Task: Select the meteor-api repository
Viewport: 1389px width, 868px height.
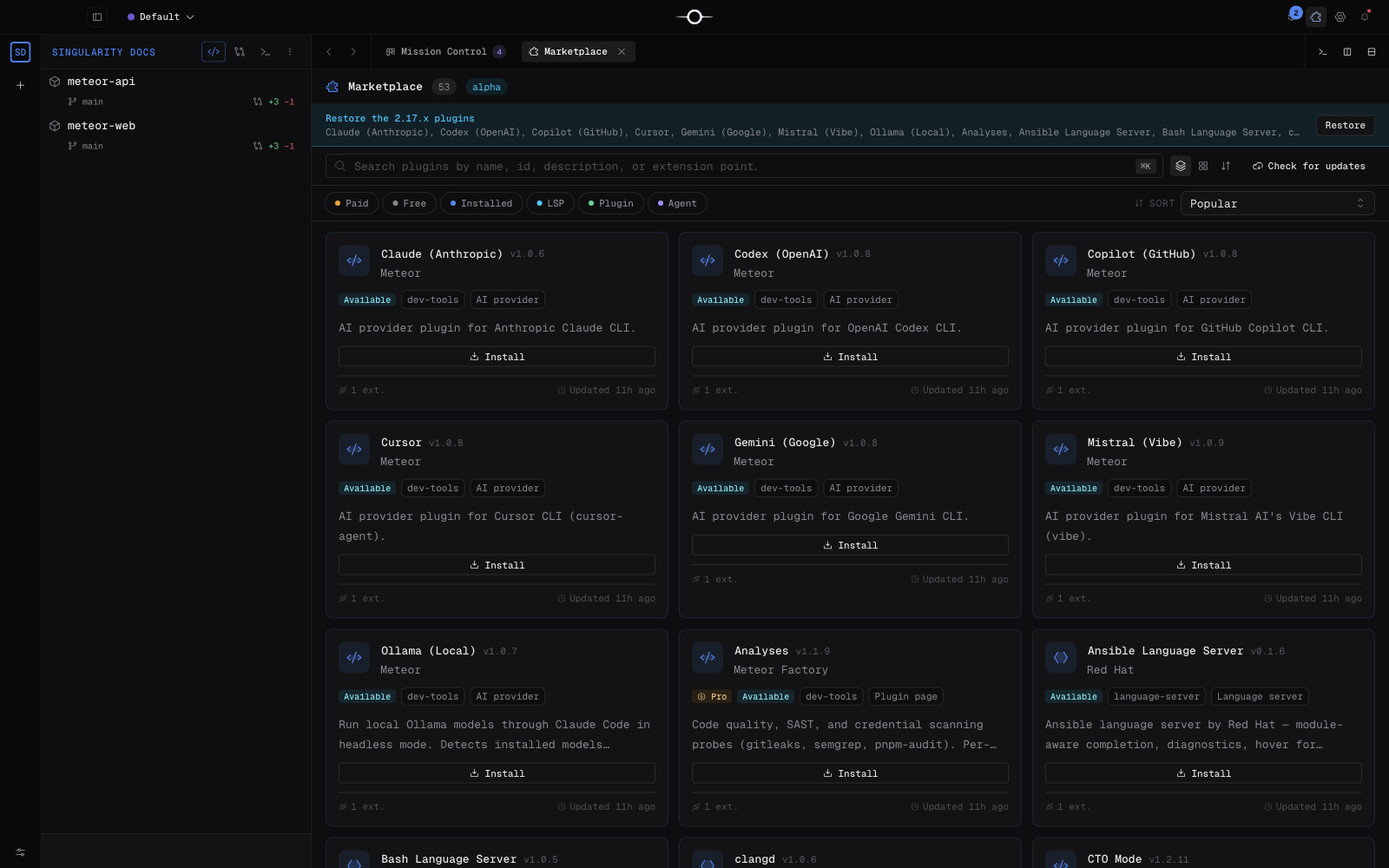Action: coord(102,82)
